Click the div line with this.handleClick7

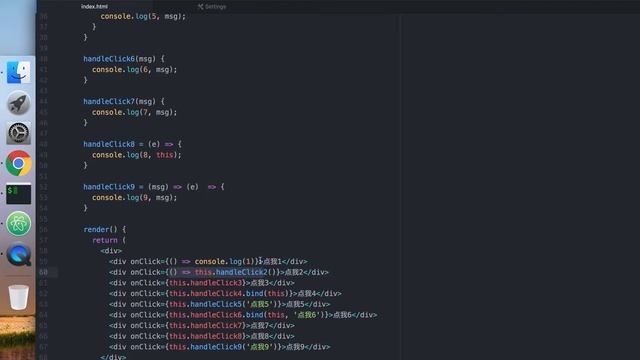click(x=202, y=325)
